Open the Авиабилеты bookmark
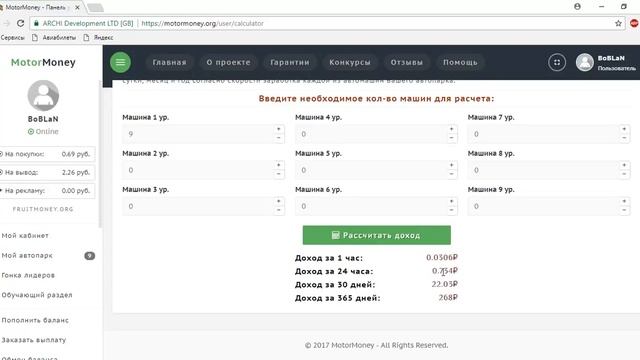640x360 pixels. coord(54,38)
